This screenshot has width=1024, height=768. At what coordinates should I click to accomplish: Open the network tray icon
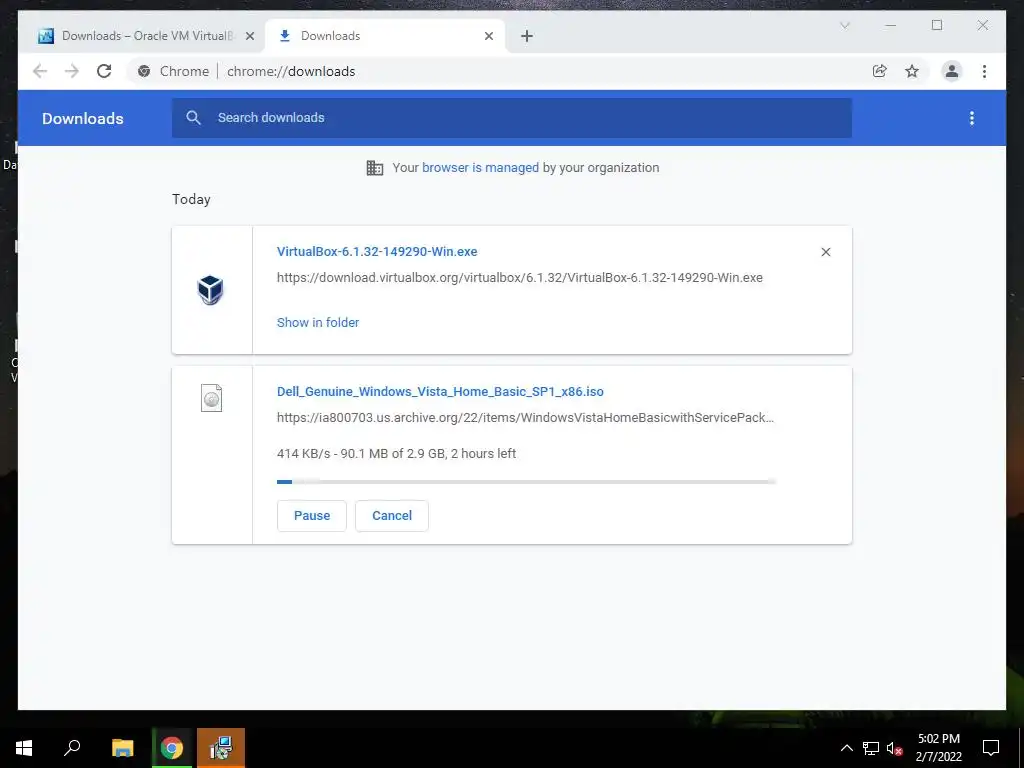pos(871,748)
